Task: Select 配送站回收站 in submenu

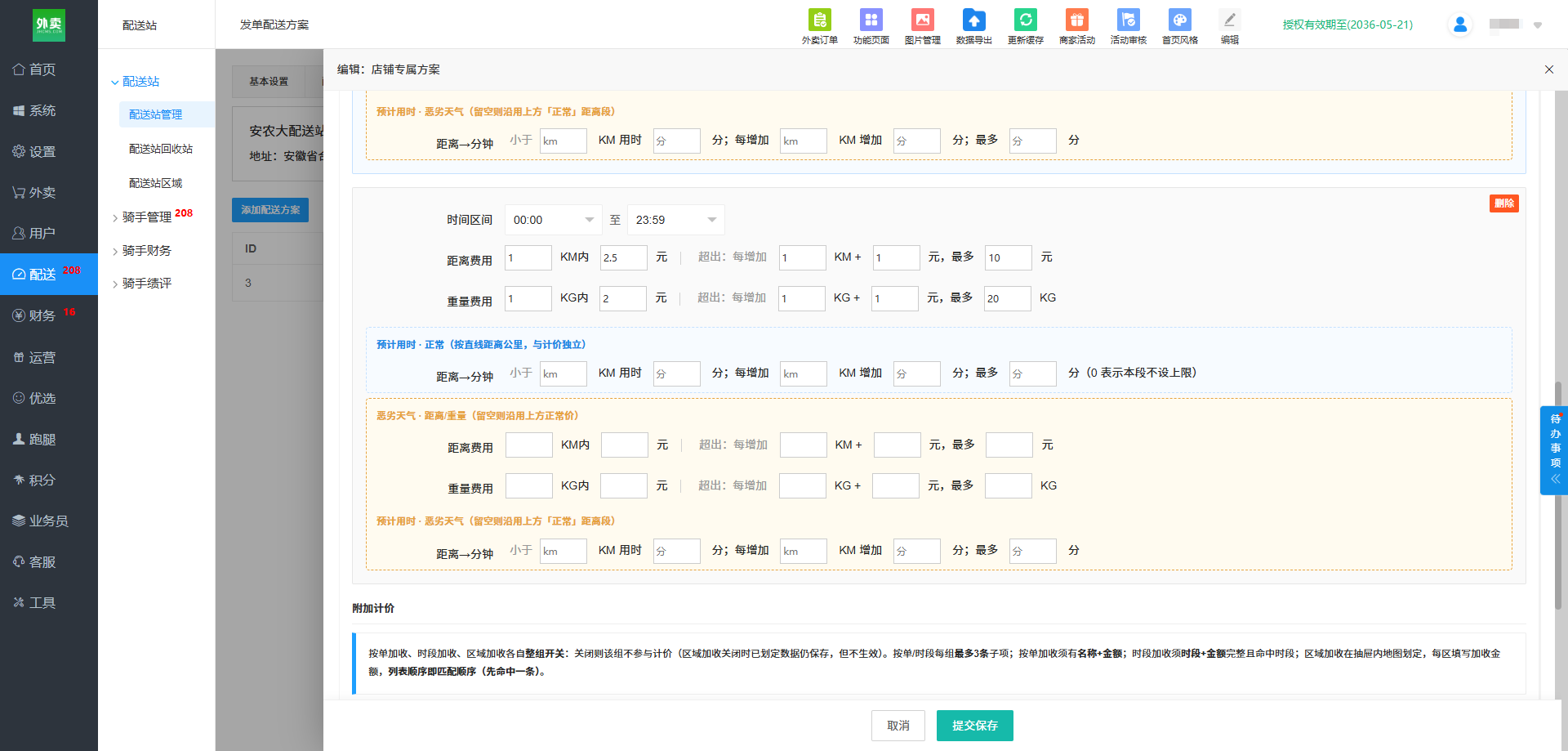Action: coord(161,149)
